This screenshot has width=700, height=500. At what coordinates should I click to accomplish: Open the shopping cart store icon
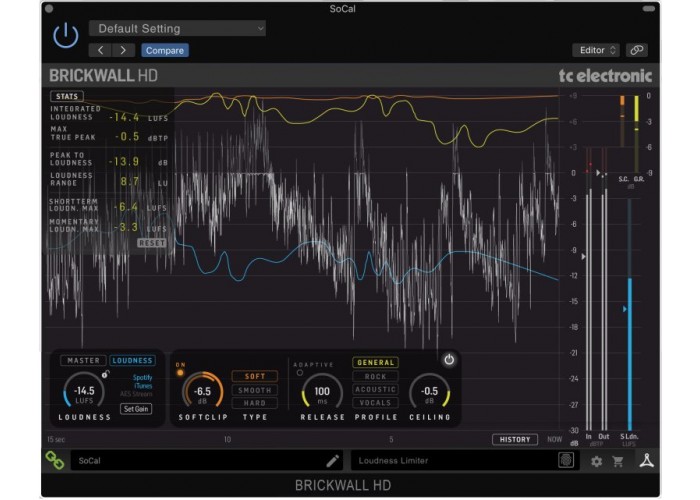pos(618,461)
